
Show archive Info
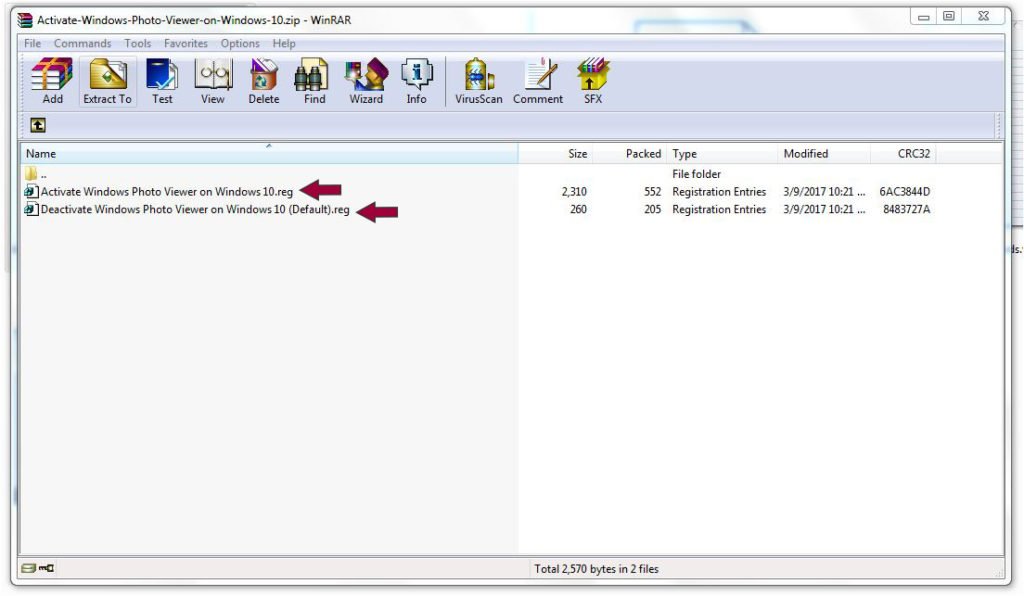(416, 81)
